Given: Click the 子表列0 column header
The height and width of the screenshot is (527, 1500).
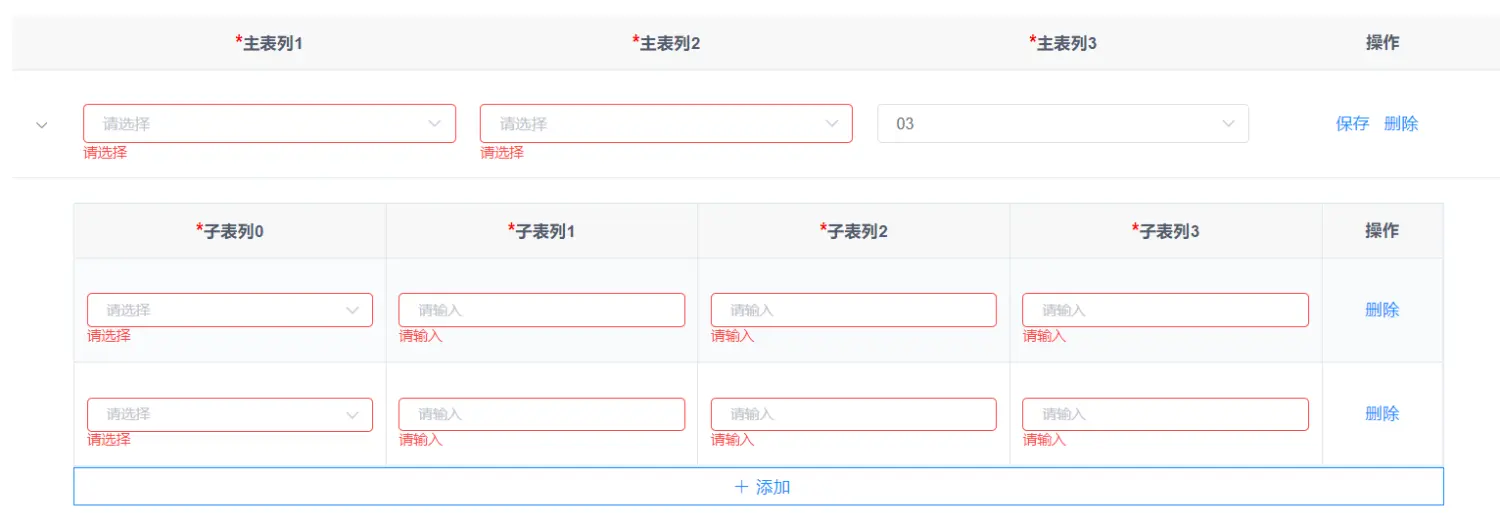Looking at the screenshot, I should 230,231.
